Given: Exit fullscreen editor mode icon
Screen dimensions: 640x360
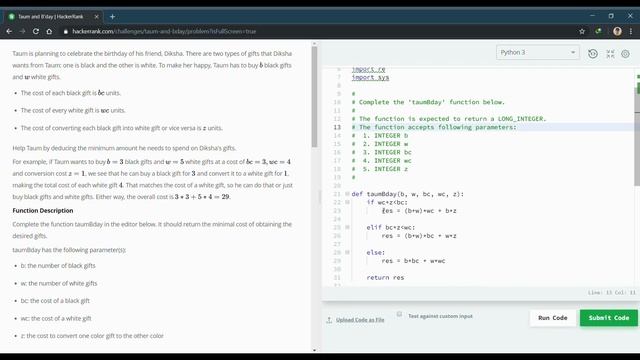Looking at the screenshot, I should (610, 54).
